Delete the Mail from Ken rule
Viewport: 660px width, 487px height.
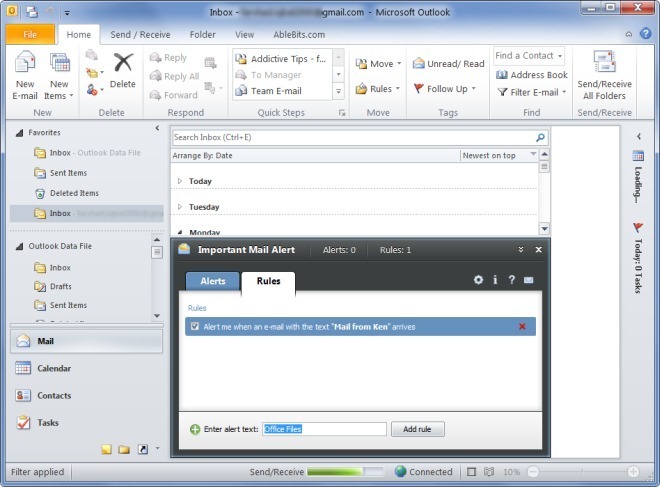522,327
